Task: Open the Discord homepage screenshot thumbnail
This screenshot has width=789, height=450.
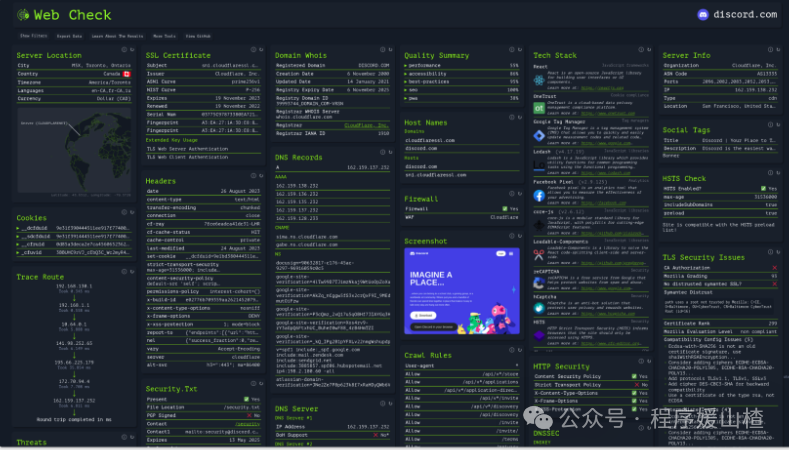Action: point(462,290)
